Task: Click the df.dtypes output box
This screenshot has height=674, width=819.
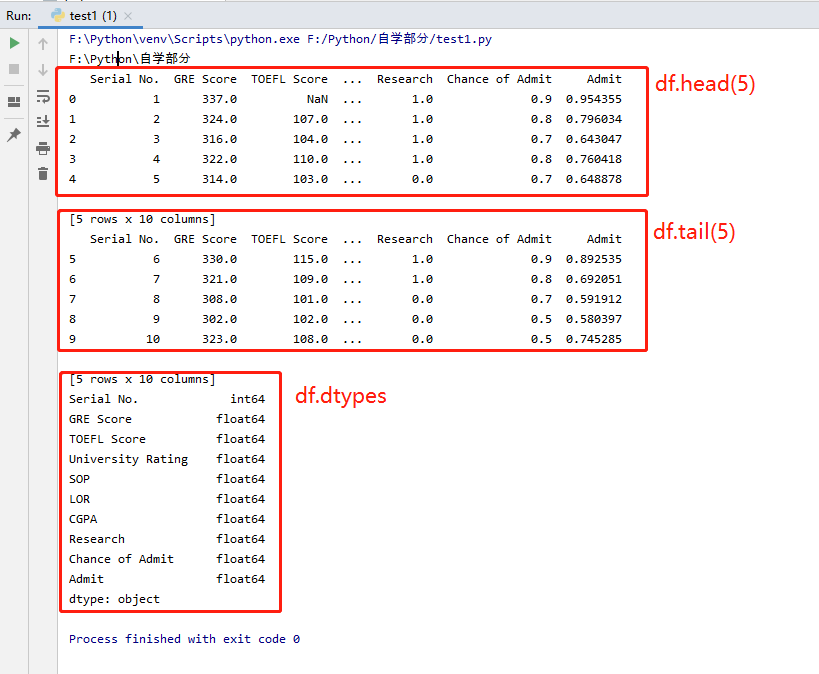Action: tap(170, 490)
